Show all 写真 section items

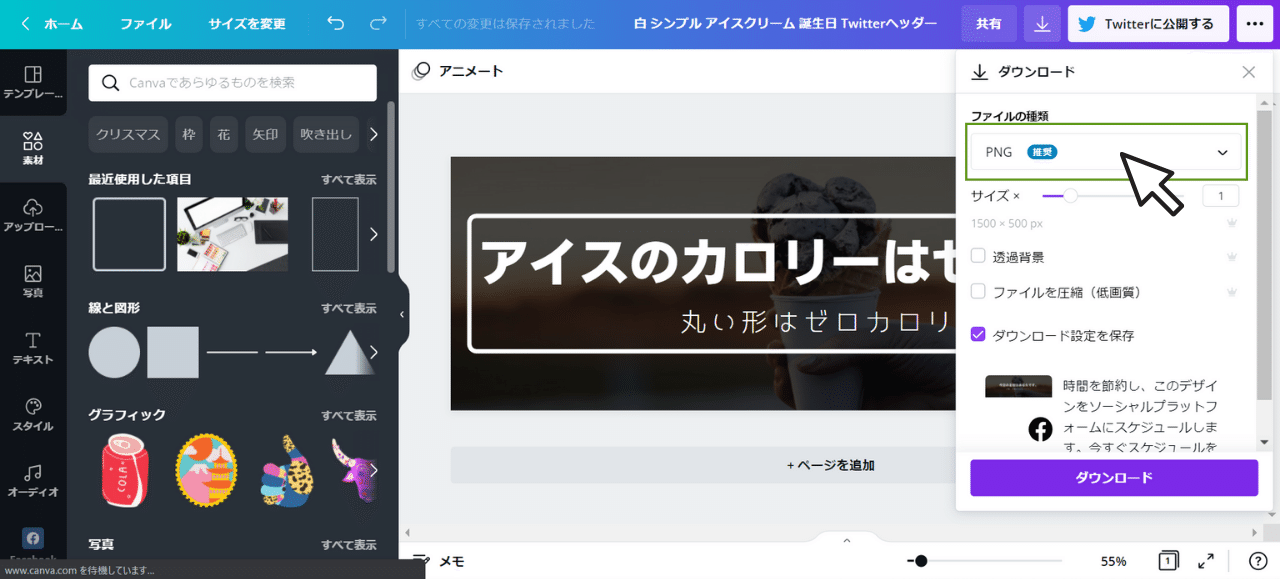tap(348, 545)
